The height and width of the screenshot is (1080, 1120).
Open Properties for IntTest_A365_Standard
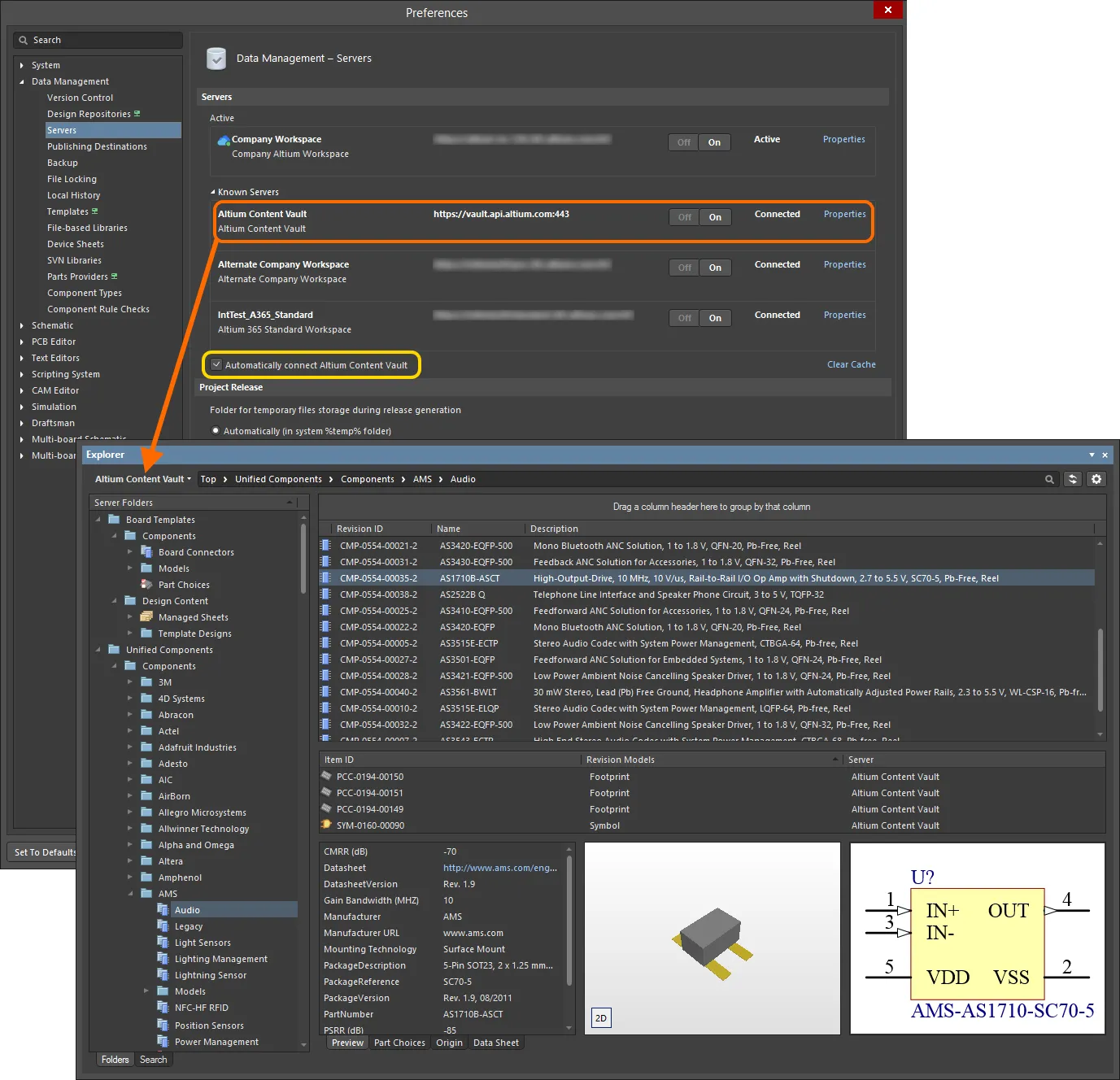point(844,315)
